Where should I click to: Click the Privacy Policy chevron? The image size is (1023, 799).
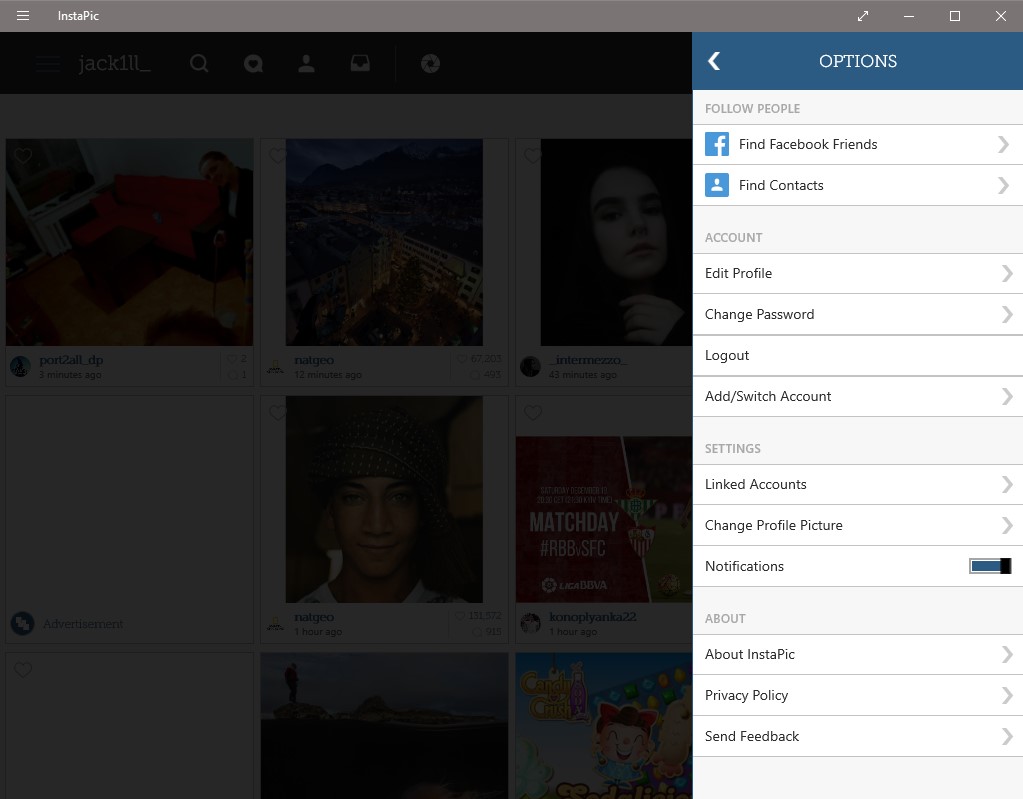1007,695
